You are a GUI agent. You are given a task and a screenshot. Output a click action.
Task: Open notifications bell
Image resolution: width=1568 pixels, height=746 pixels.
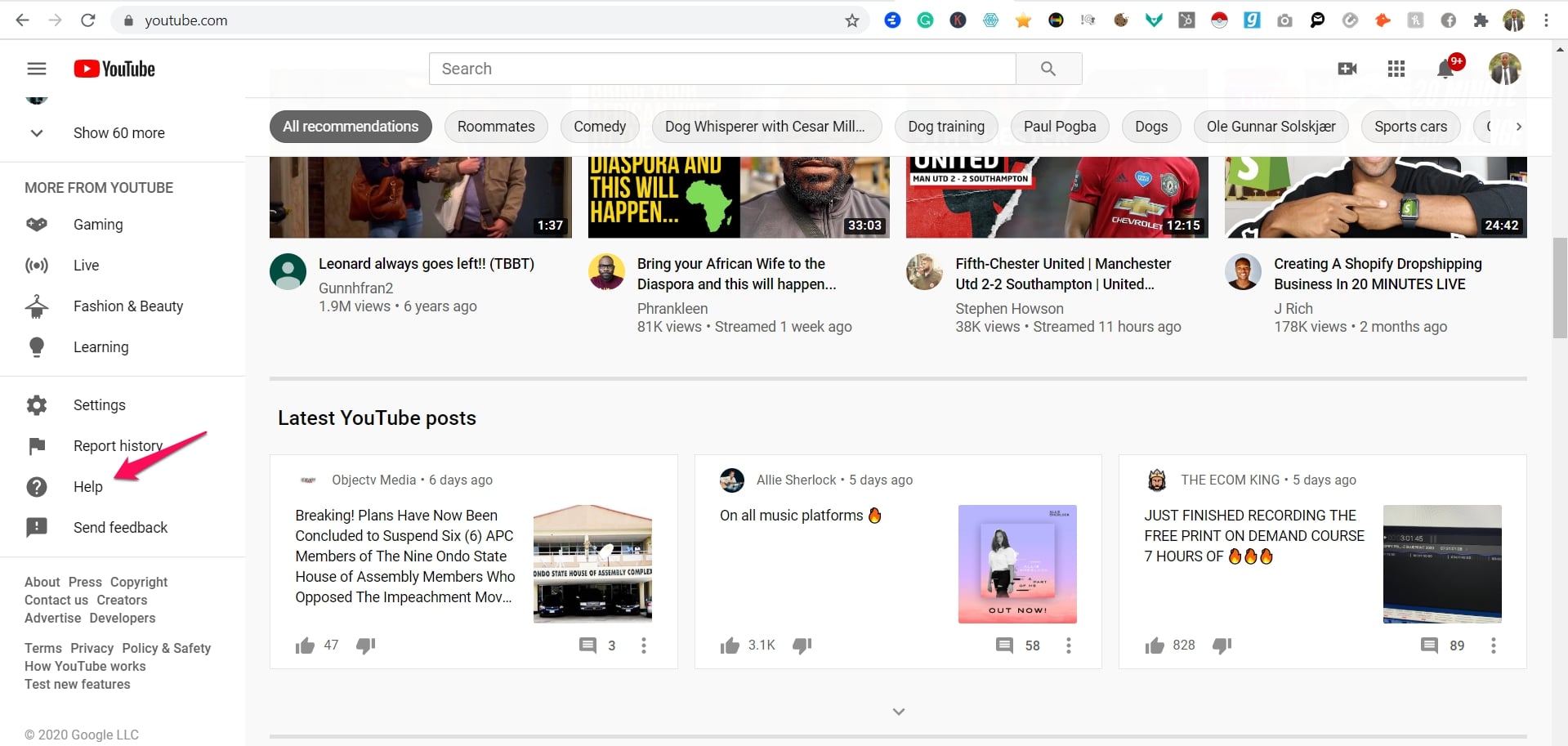point(1445,69)
